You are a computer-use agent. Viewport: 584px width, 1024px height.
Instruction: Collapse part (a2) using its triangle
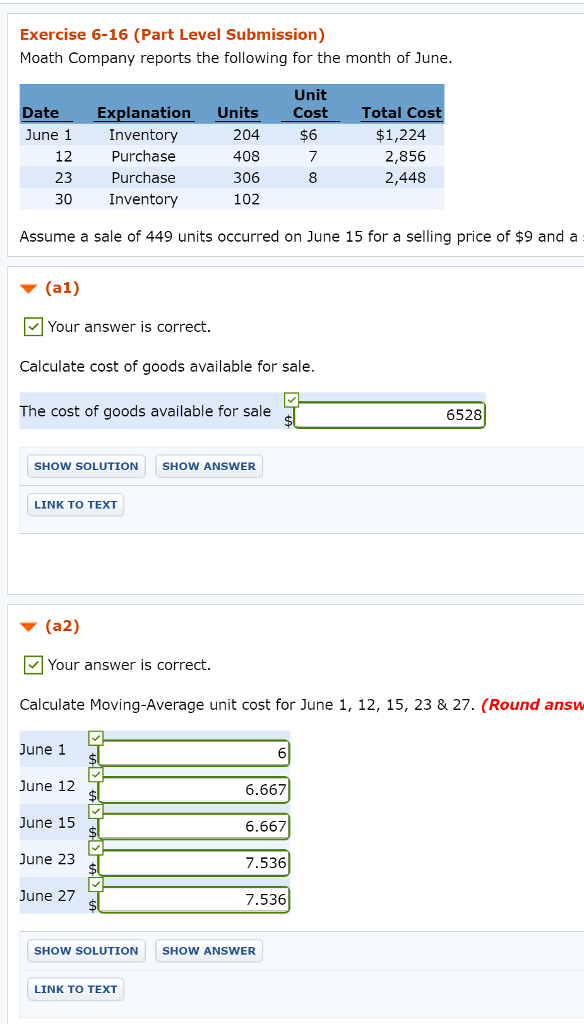pyautogui.click(x=26, y=626)
